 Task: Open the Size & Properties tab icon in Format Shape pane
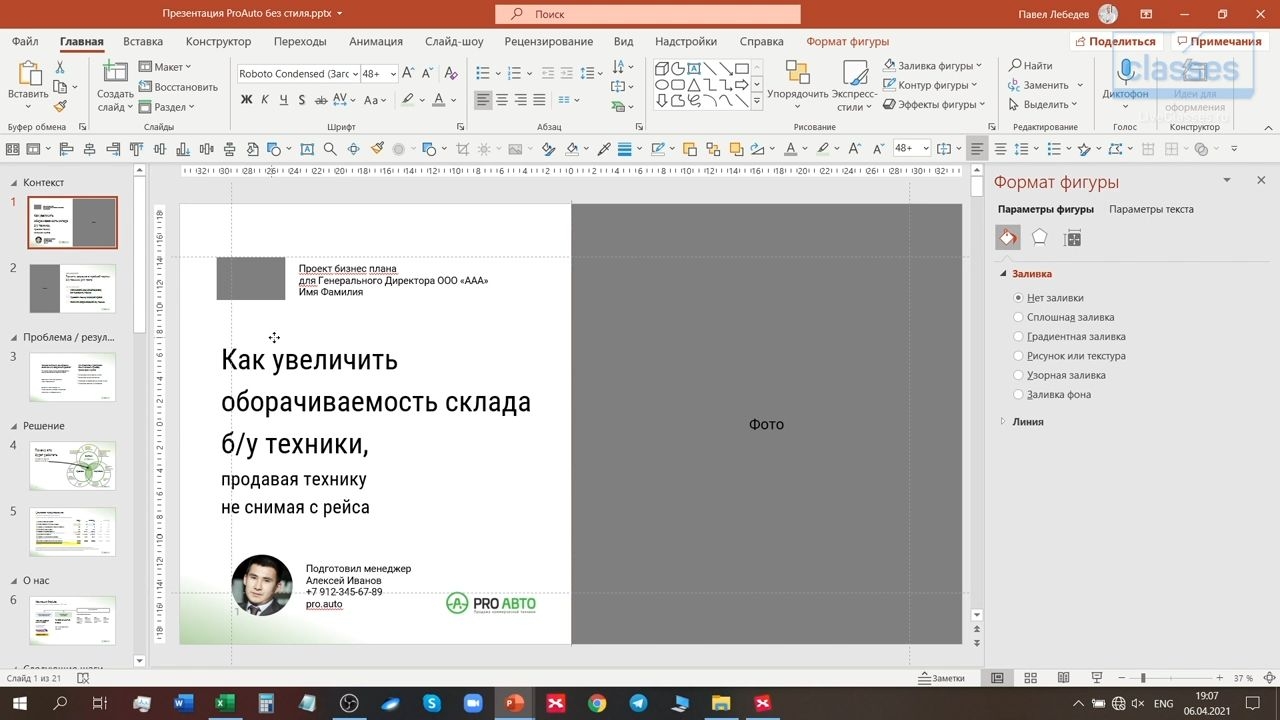(x=1073, y=238)
